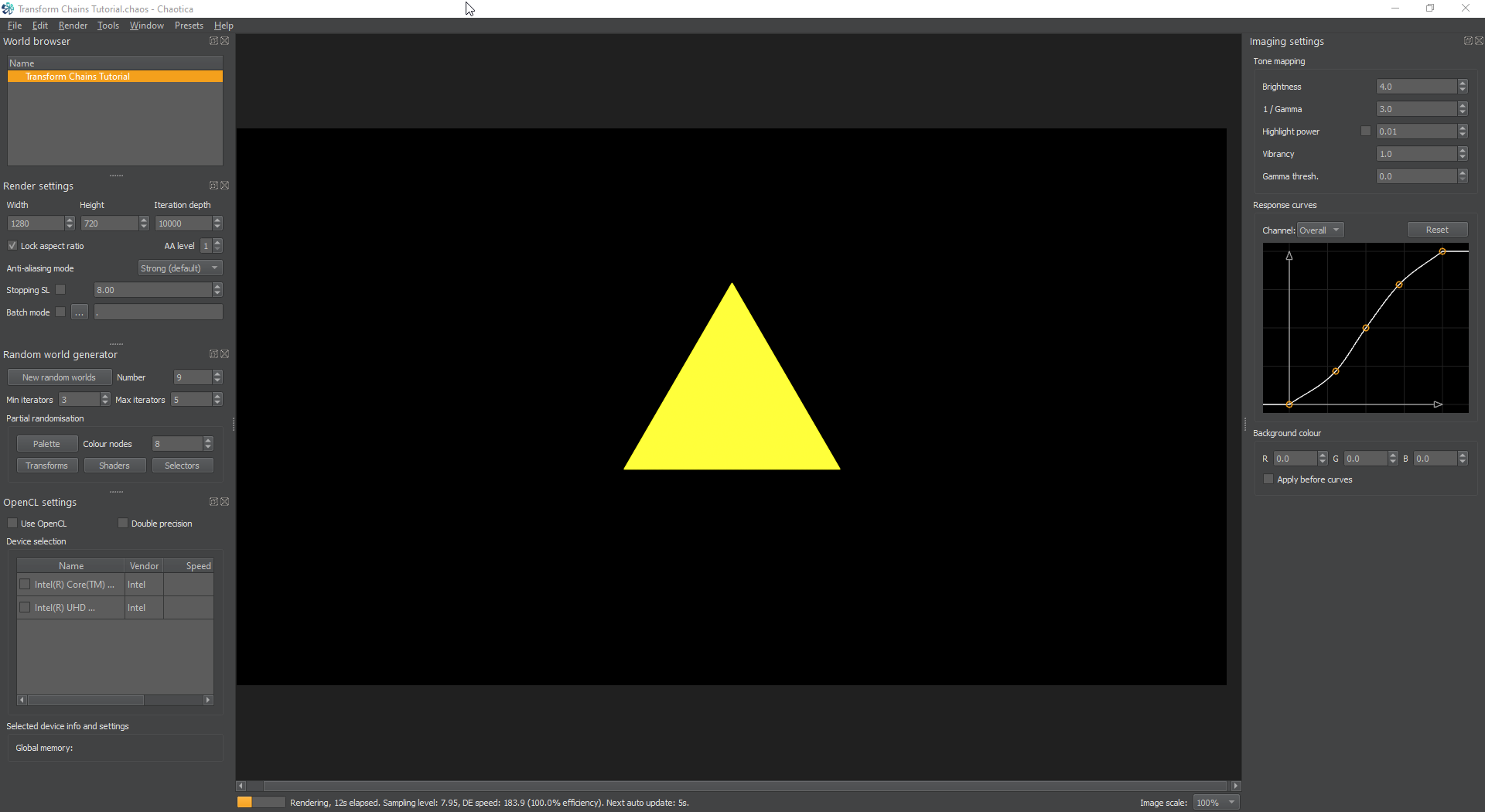This screenshot has height=812, width=1485.
Task: Click the top curve control point
Action: [x=1442, y=251]
